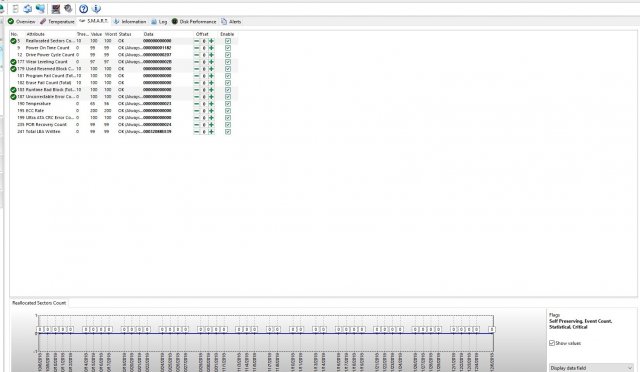
Task: Click green check icon on Uncorrectable Error row
Action: click(13, 97)
